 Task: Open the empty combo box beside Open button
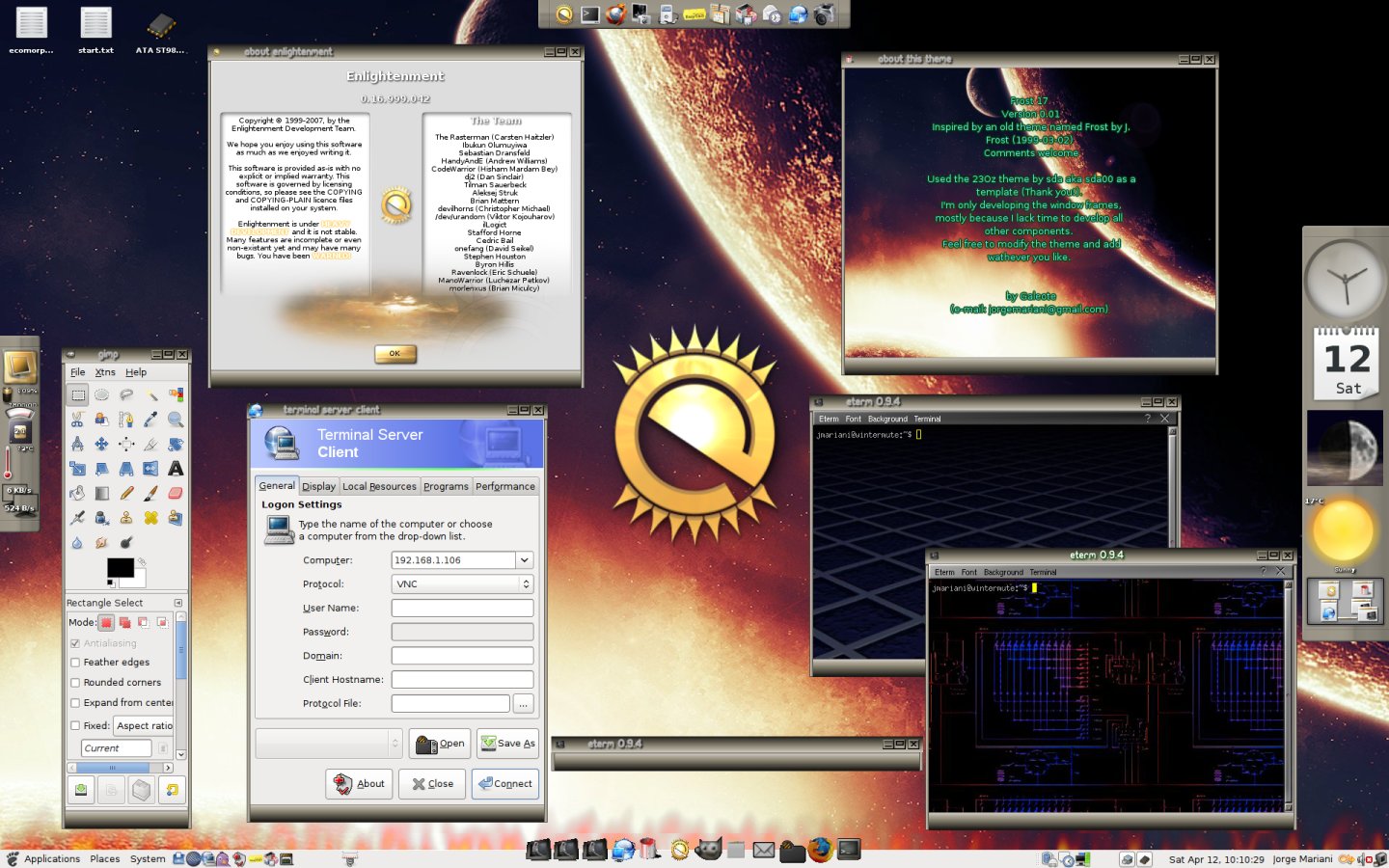(328, 744)
